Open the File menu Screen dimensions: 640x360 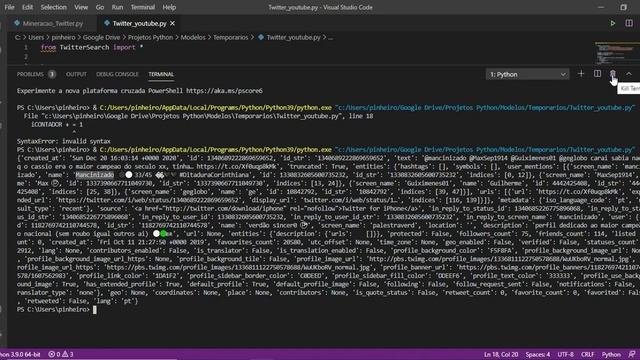[9, 7]
